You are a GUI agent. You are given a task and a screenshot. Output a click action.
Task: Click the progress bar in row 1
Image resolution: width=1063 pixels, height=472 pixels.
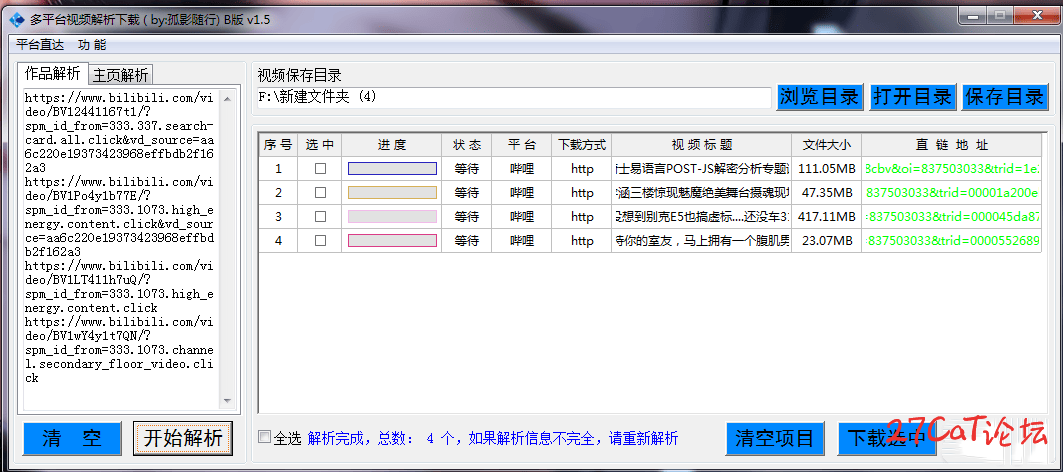pyautogui.click(x=392, y=169)
